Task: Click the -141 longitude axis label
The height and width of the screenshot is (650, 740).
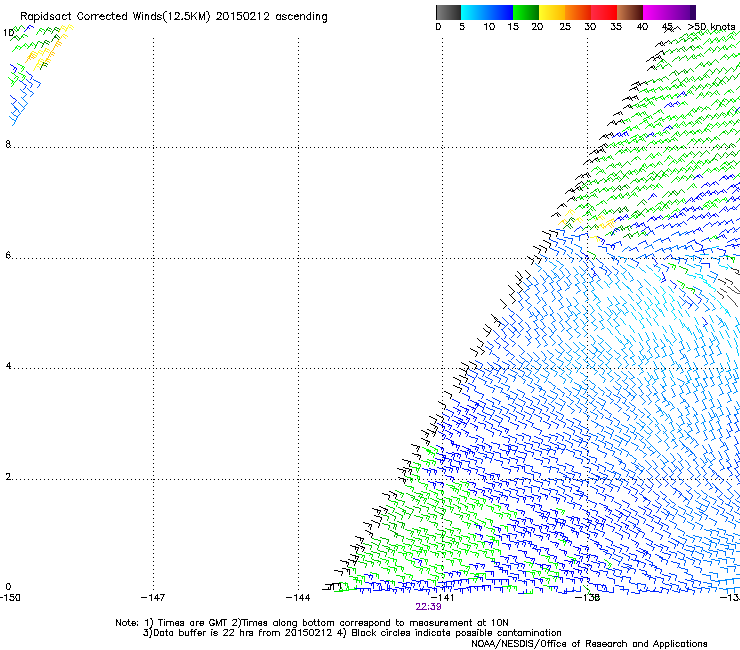Action: coord(442,598)
